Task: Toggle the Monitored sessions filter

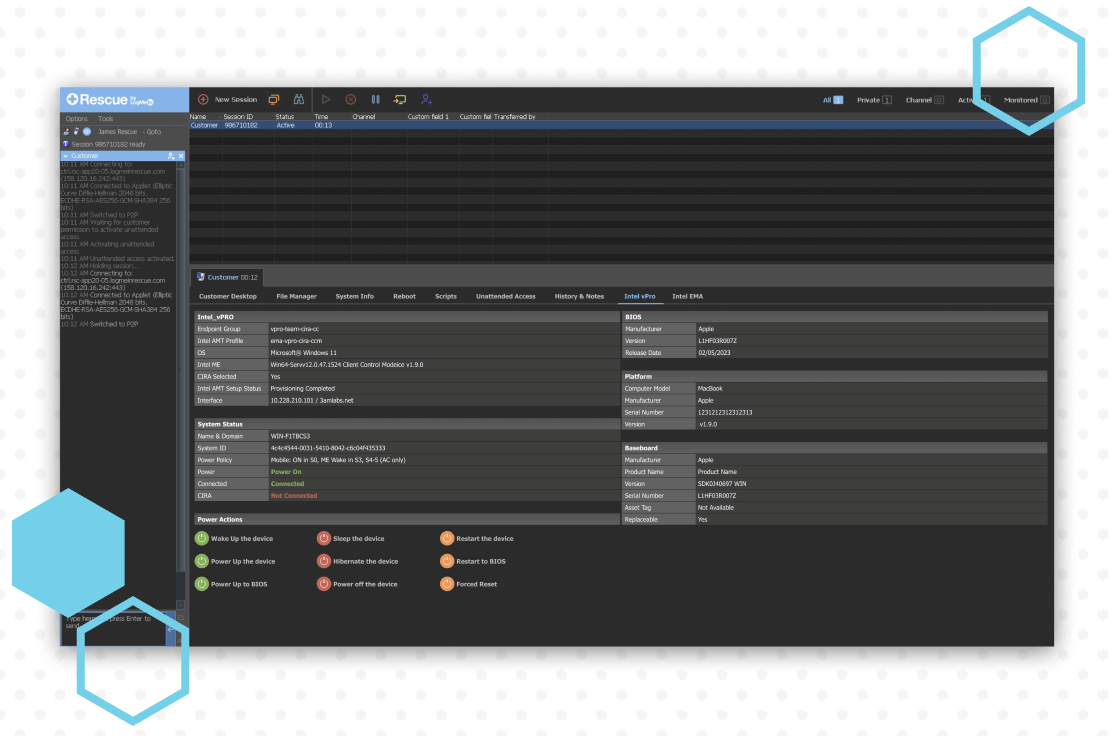Action: tap(1023, 100)
